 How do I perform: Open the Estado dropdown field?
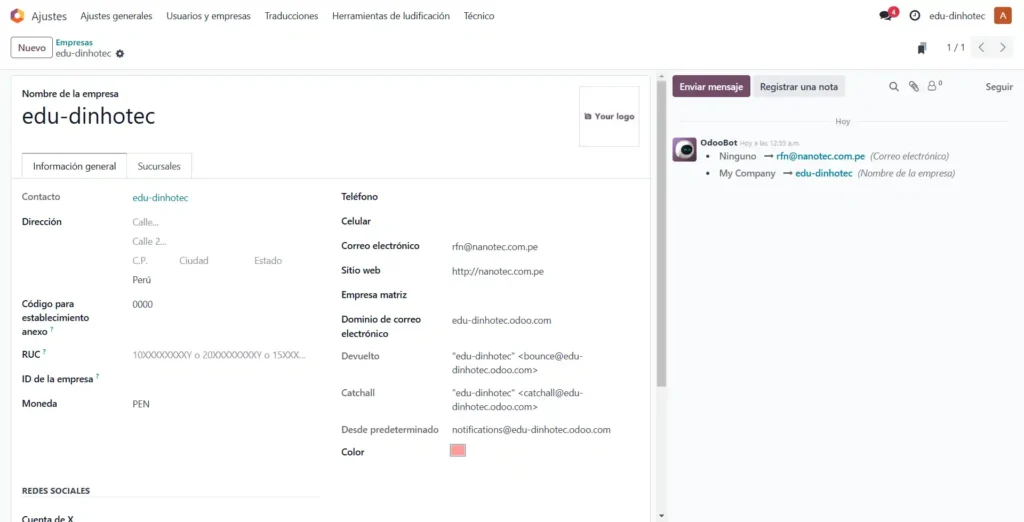[x=286, y=261]
